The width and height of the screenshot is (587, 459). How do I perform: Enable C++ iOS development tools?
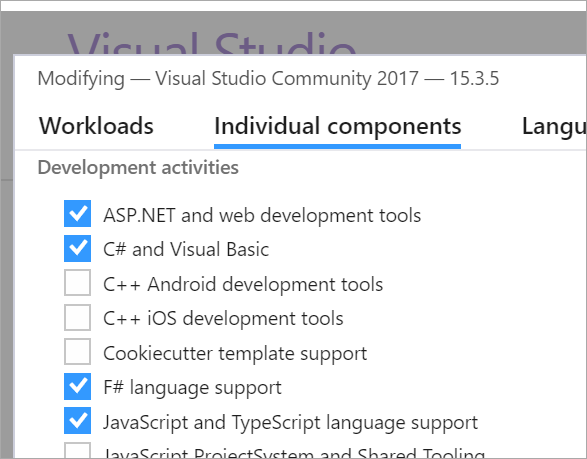coord(77,317)
